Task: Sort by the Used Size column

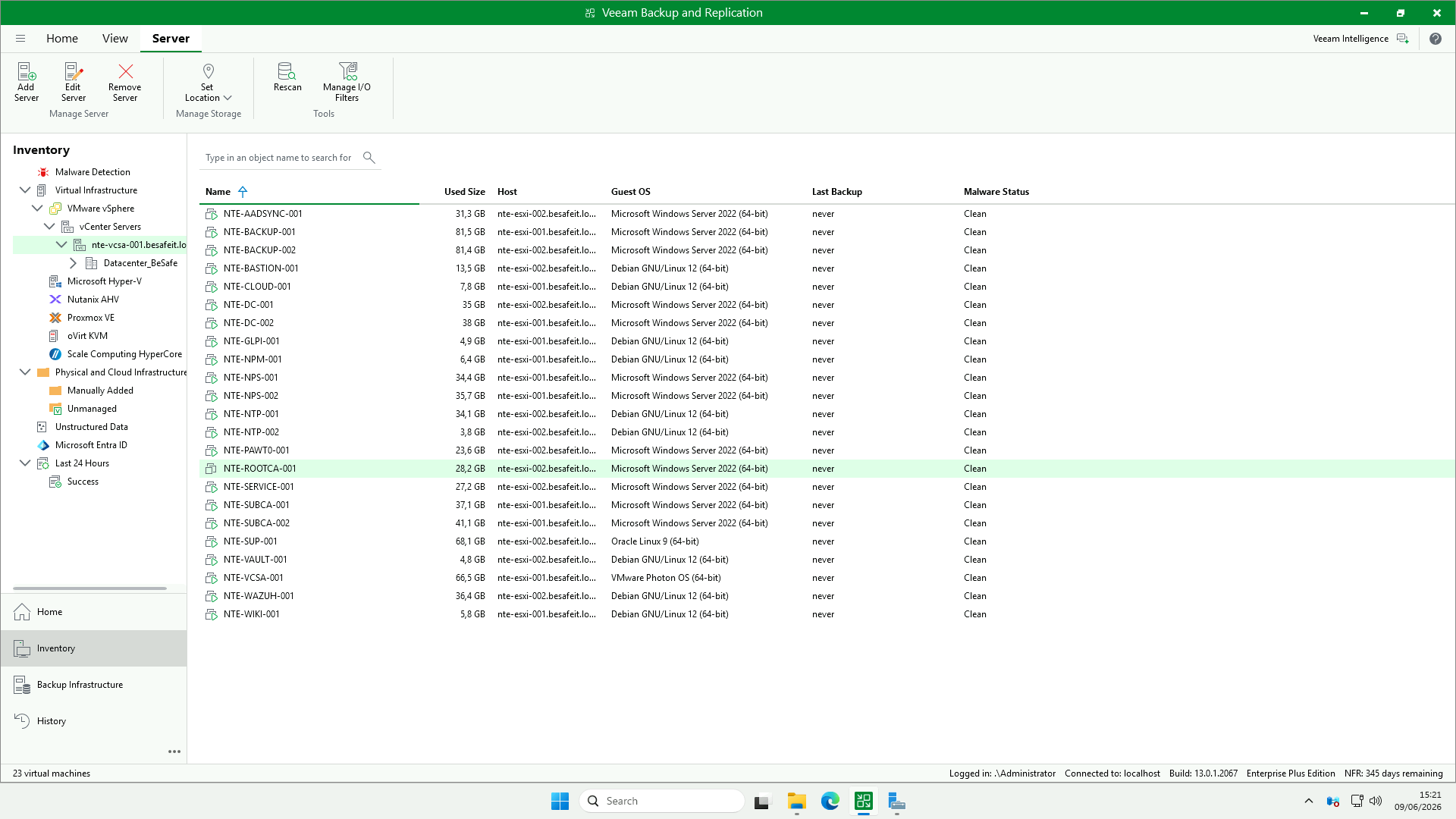Action: click(464, 192)
